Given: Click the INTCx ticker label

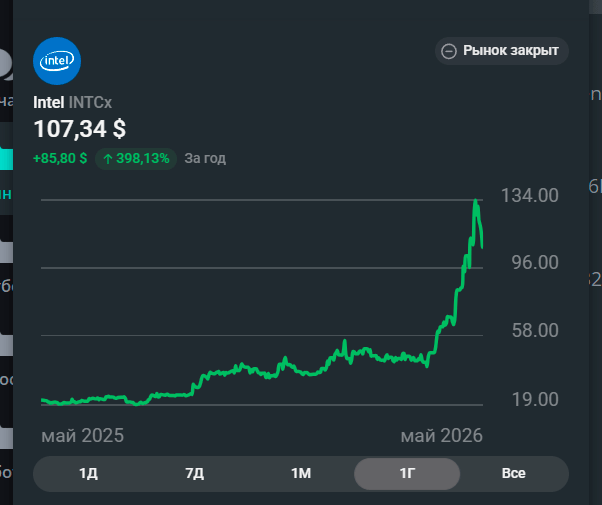Looking at the screenshot, I should click(x=90, y=103).
